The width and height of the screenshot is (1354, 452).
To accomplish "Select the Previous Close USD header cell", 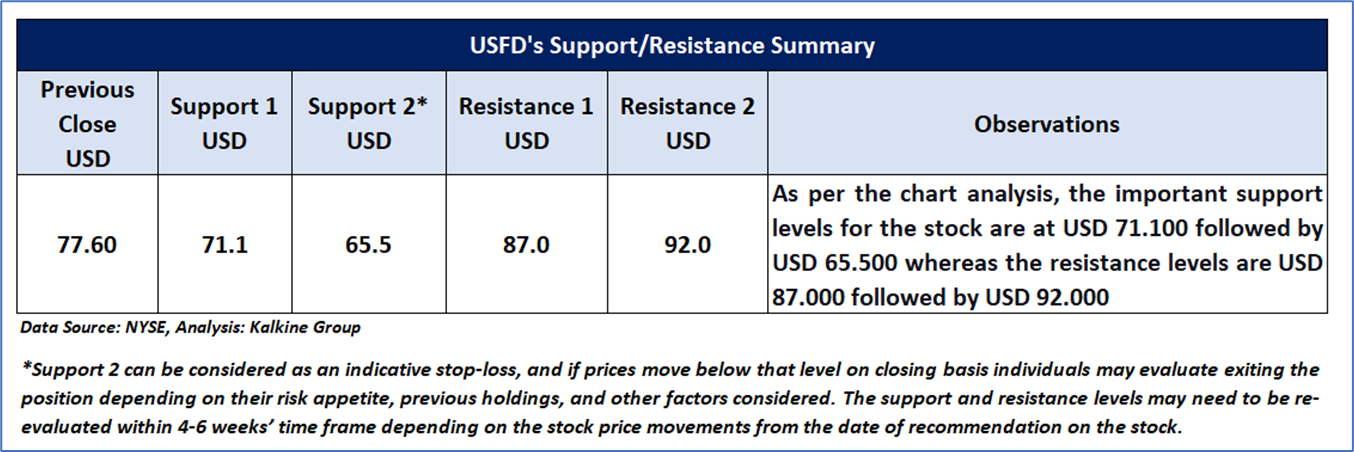I will point(87,124).
